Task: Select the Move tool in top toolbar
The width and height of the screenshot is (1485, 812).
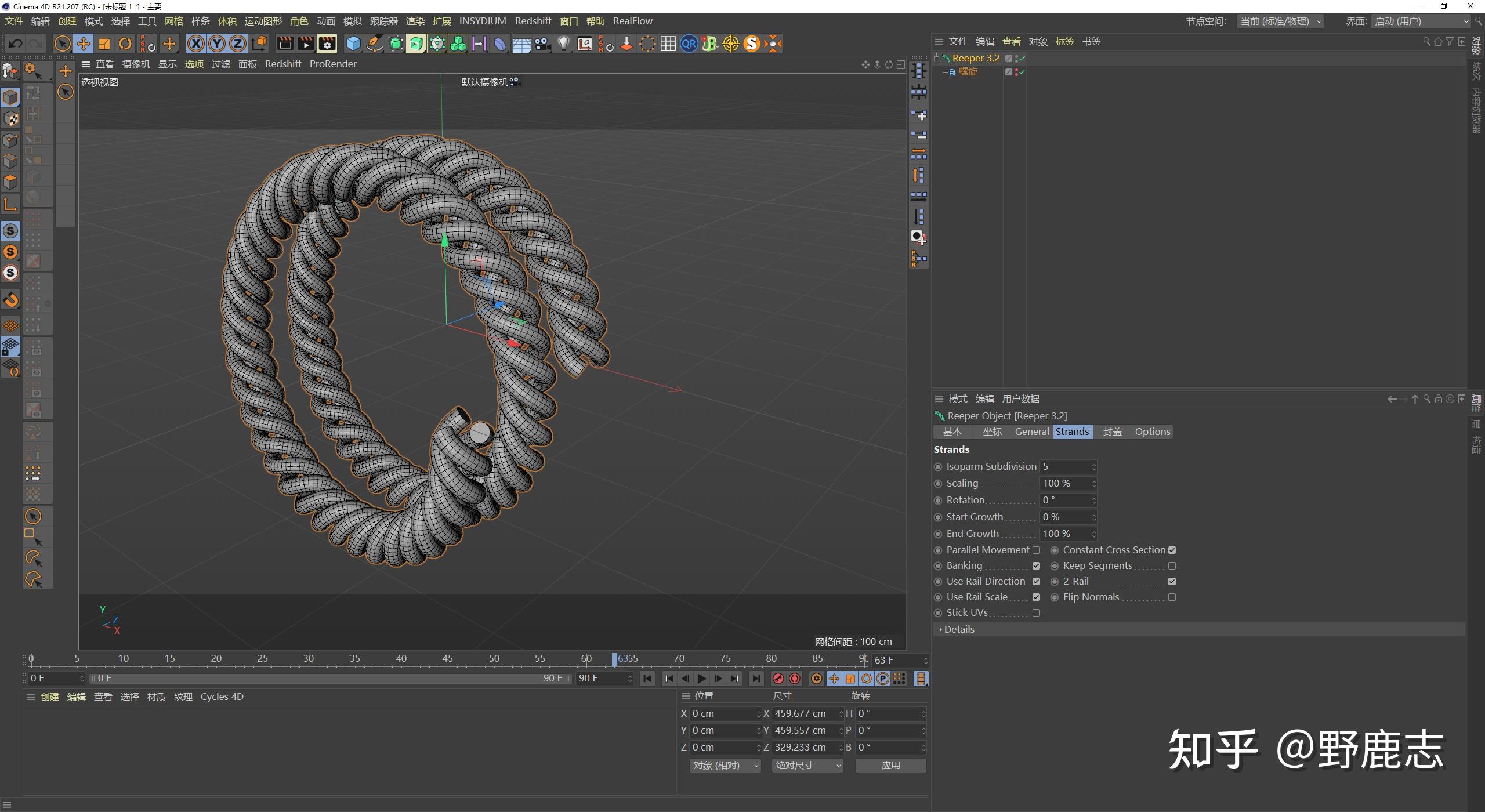Action: coord(83,43)
